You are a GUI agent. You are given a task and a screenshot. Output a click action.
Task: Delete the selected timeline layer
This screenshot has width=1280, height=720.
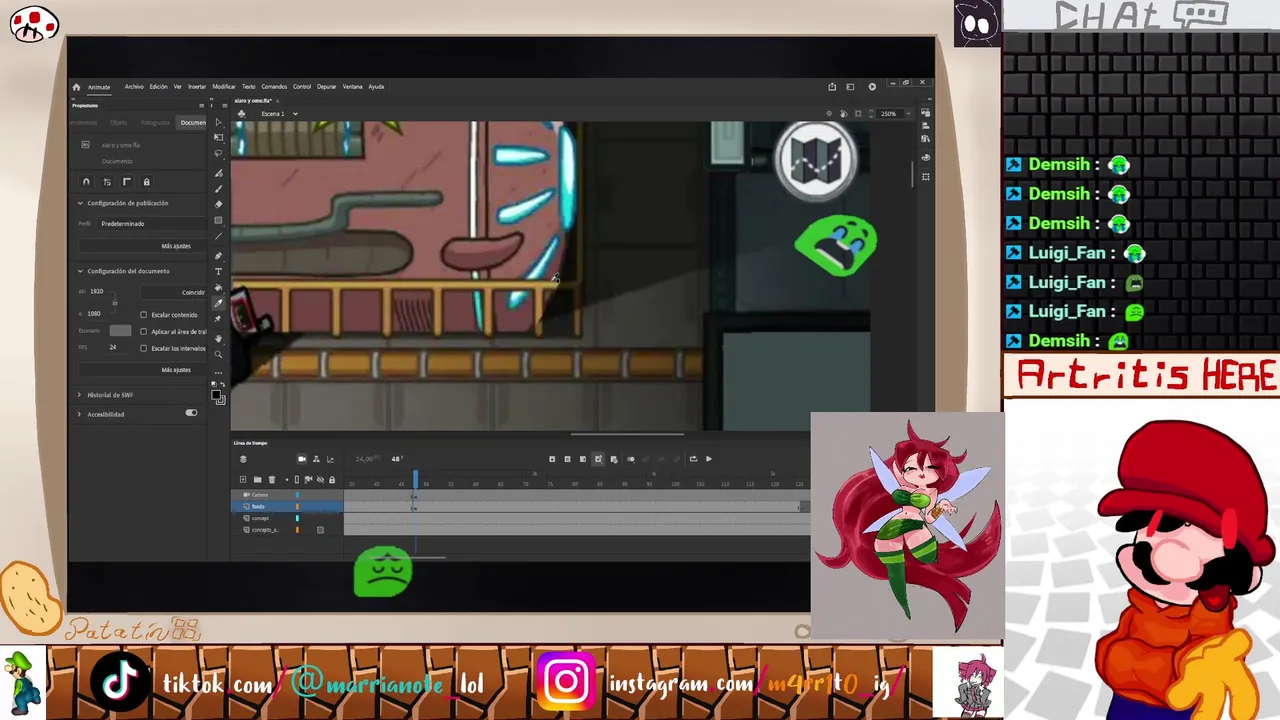pos(271,480)
